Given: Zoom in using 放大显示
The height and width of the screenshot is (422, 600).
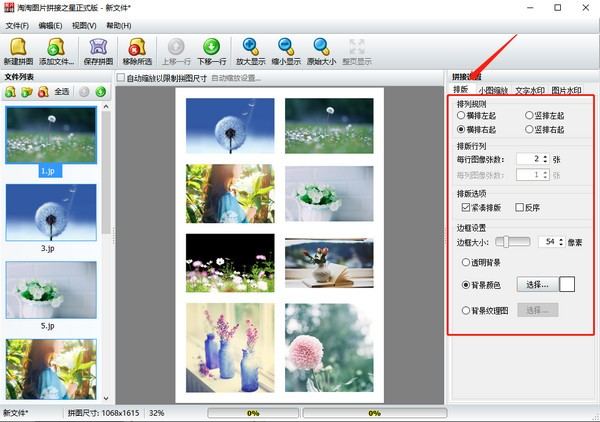Looking at the screenshot, I should 251,51.
